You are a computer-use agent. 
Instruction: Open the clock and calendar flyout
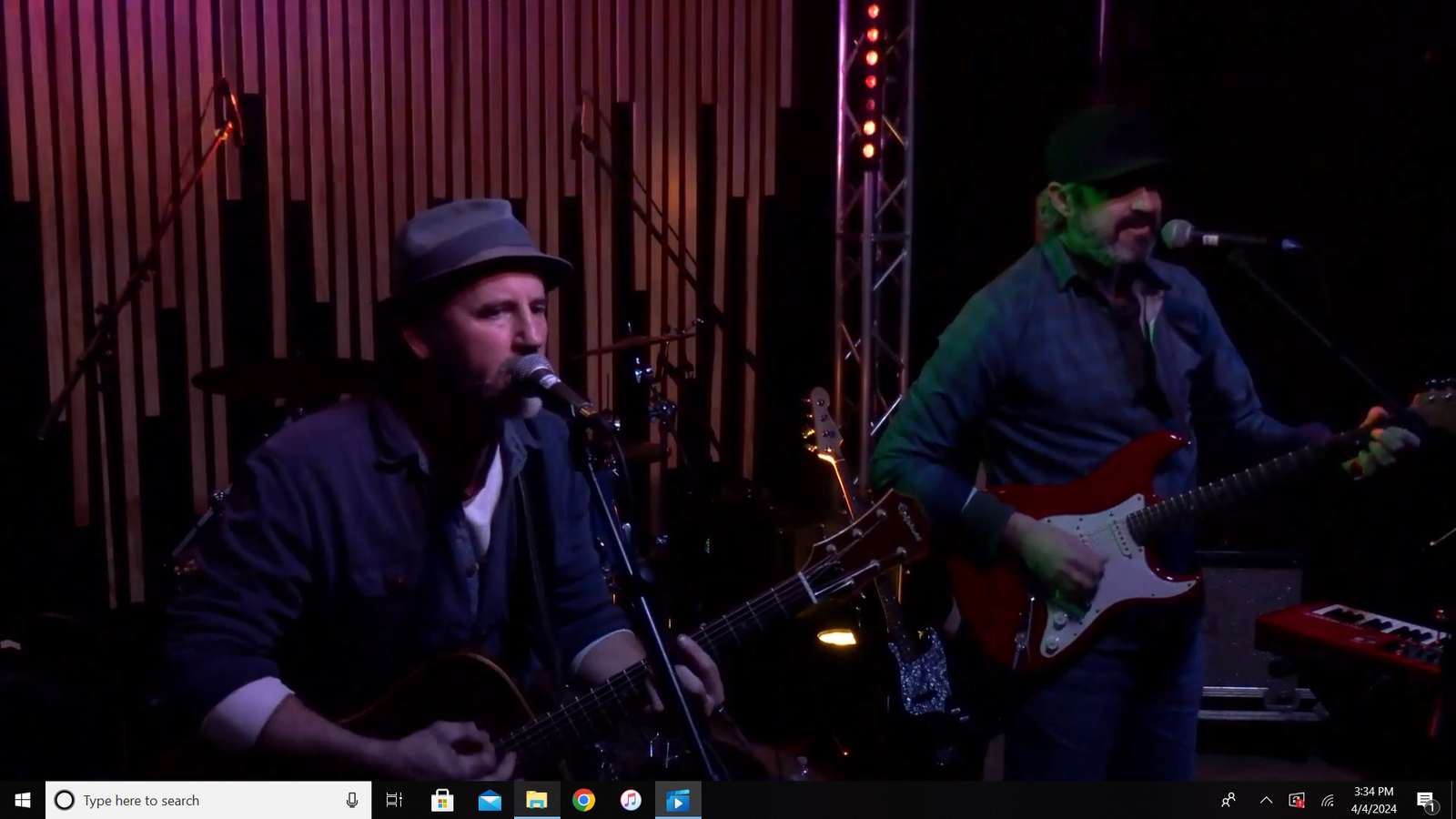[x=1373, y=800]
